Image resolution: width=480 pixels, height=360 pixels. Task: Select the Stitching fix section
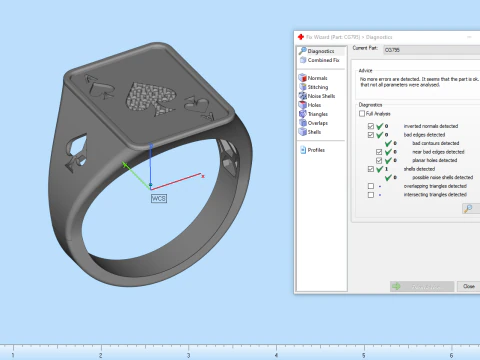[317, 87]
